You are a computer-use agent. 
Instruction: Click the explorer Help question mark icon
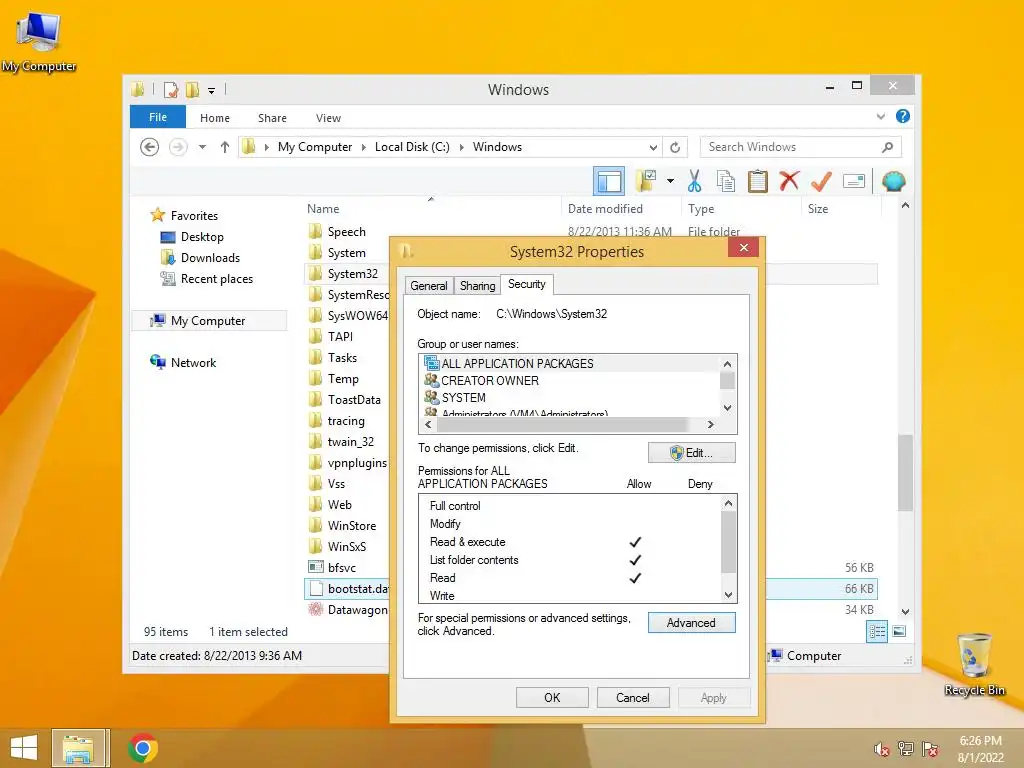click(903, 116)
